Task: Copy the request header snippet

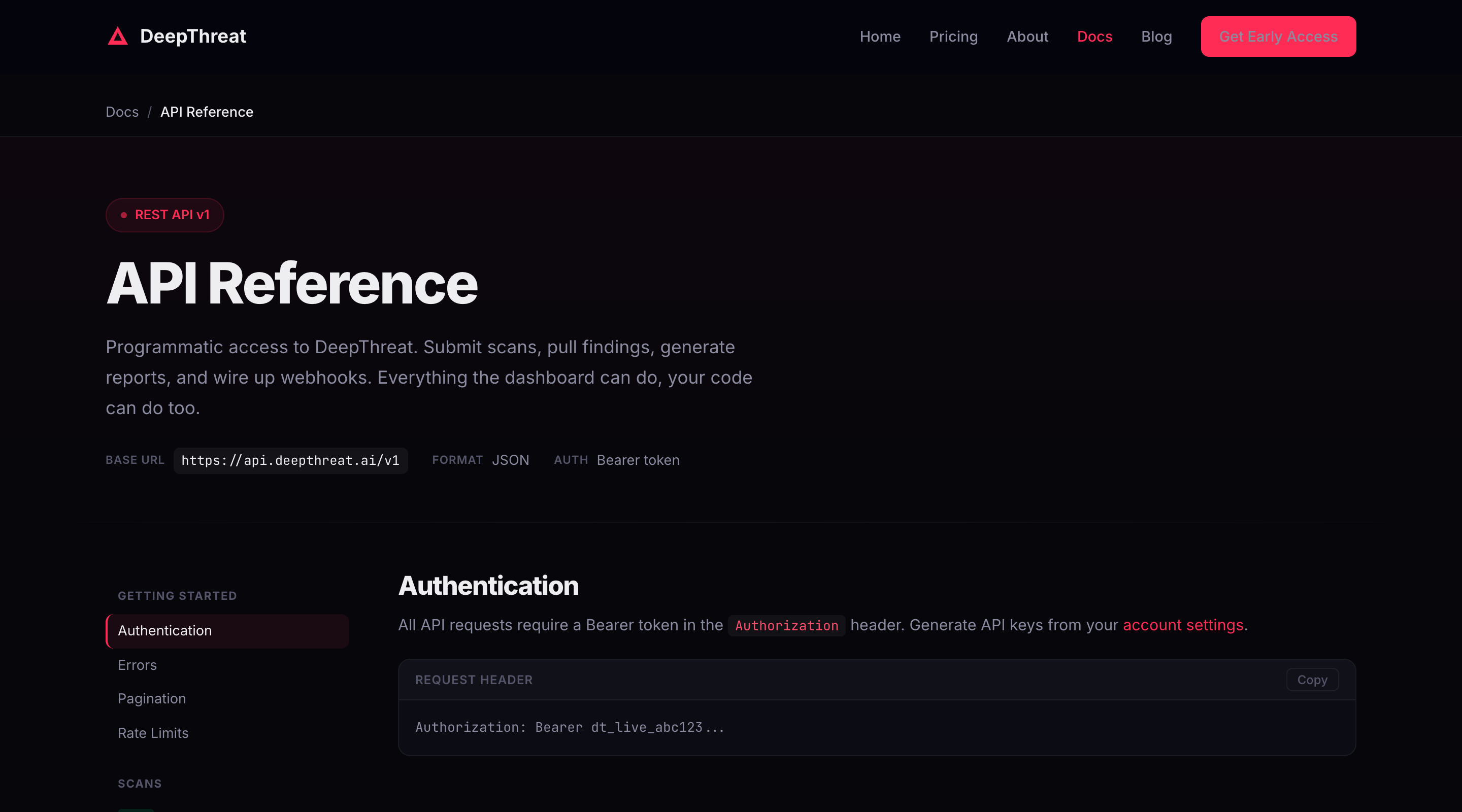Action: pos(1312,680)
